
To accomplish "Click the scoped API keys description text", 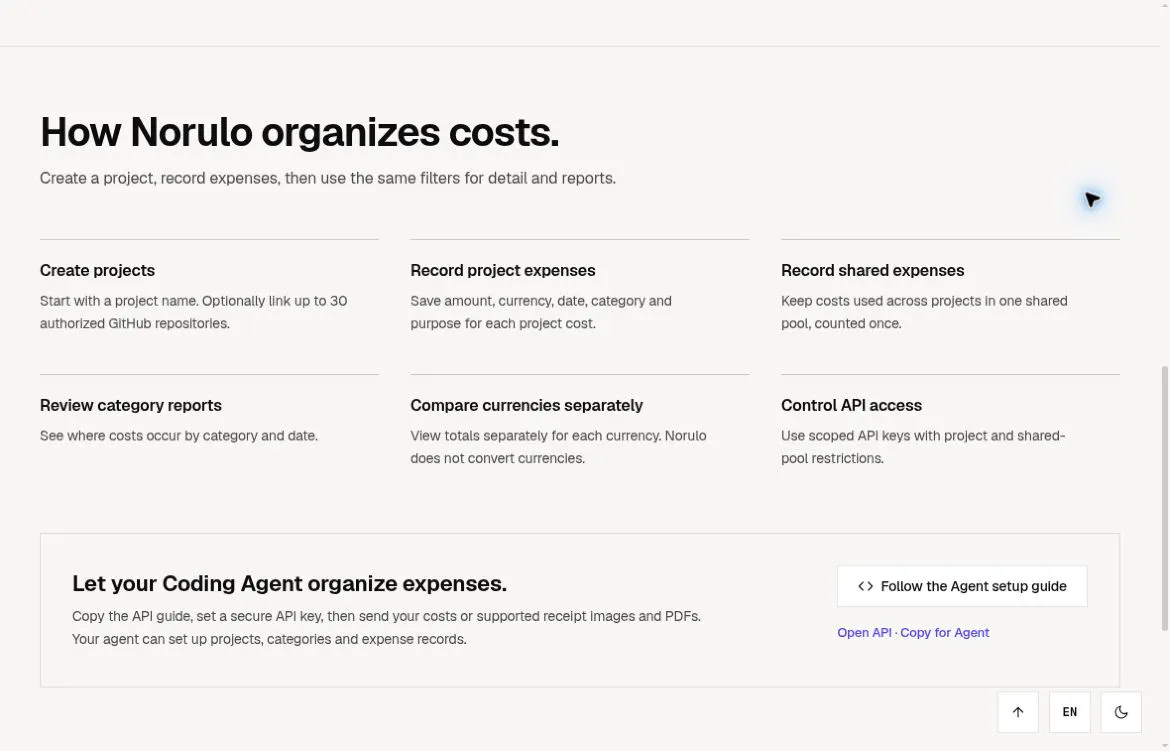I will pos(923,446).
